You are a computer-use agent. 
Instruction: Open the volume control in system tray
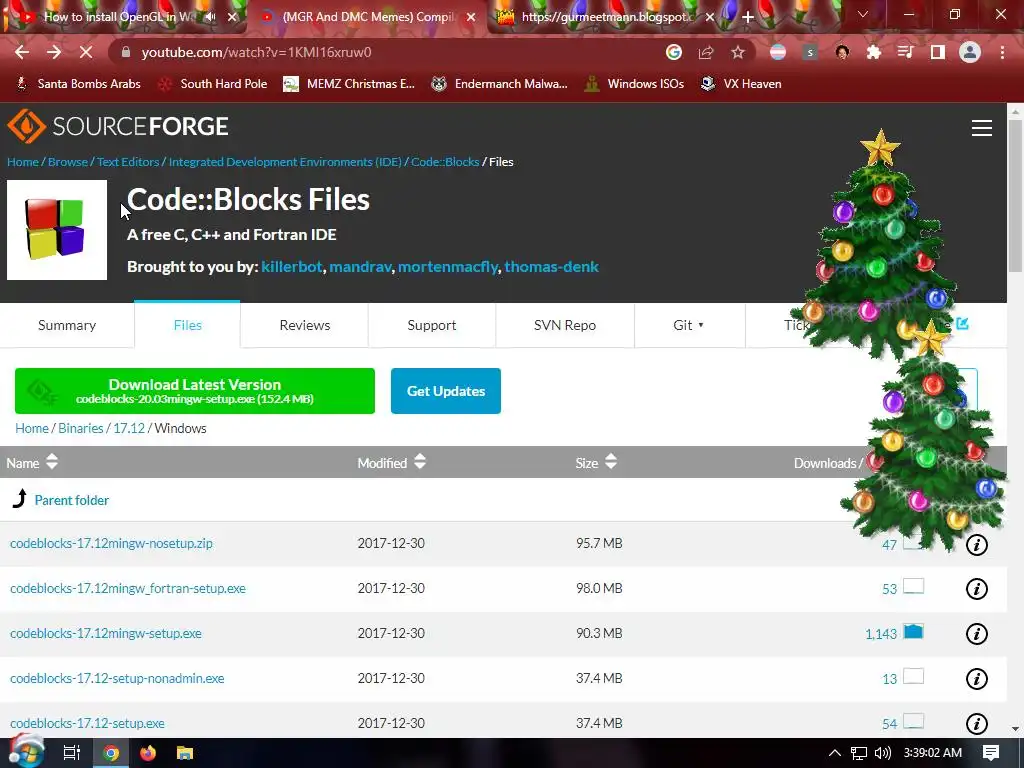[x=883, y=753]
